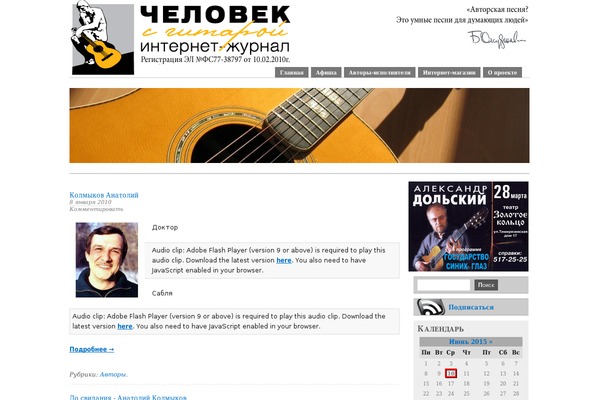This screenshot has height=400, width=600.
Task: Click the Июнь 2015 calendar header link
Action: pos(471,341)
